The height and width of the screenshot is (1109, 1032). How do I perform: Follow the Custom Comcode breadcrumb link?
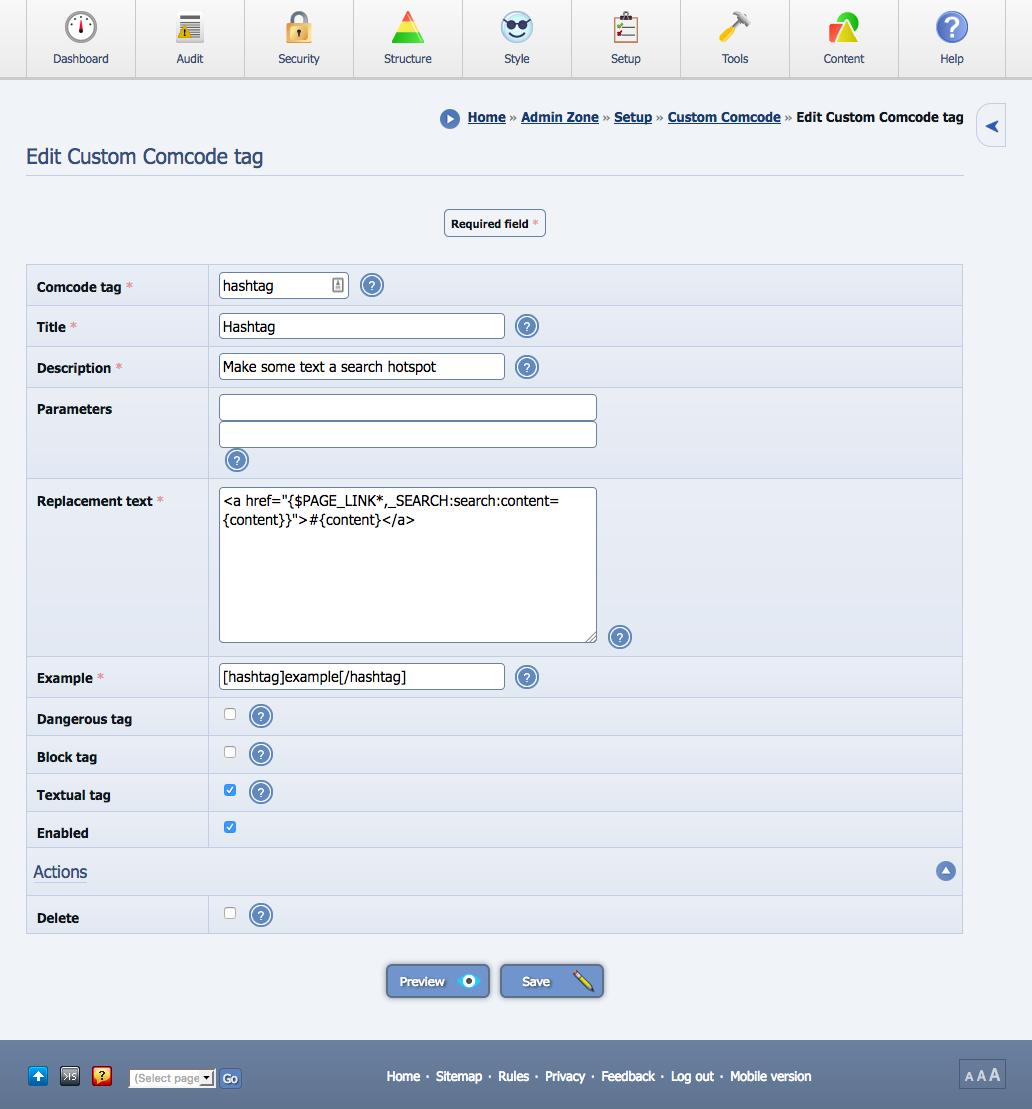[x=724, y=117]
